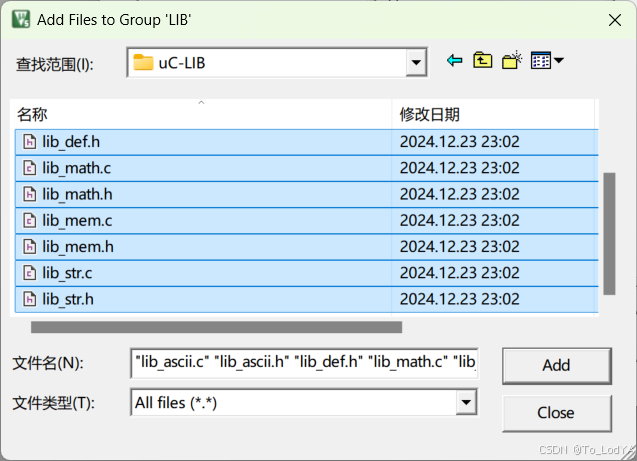Click the horizontal scrollbar thumb

(217, 327)
